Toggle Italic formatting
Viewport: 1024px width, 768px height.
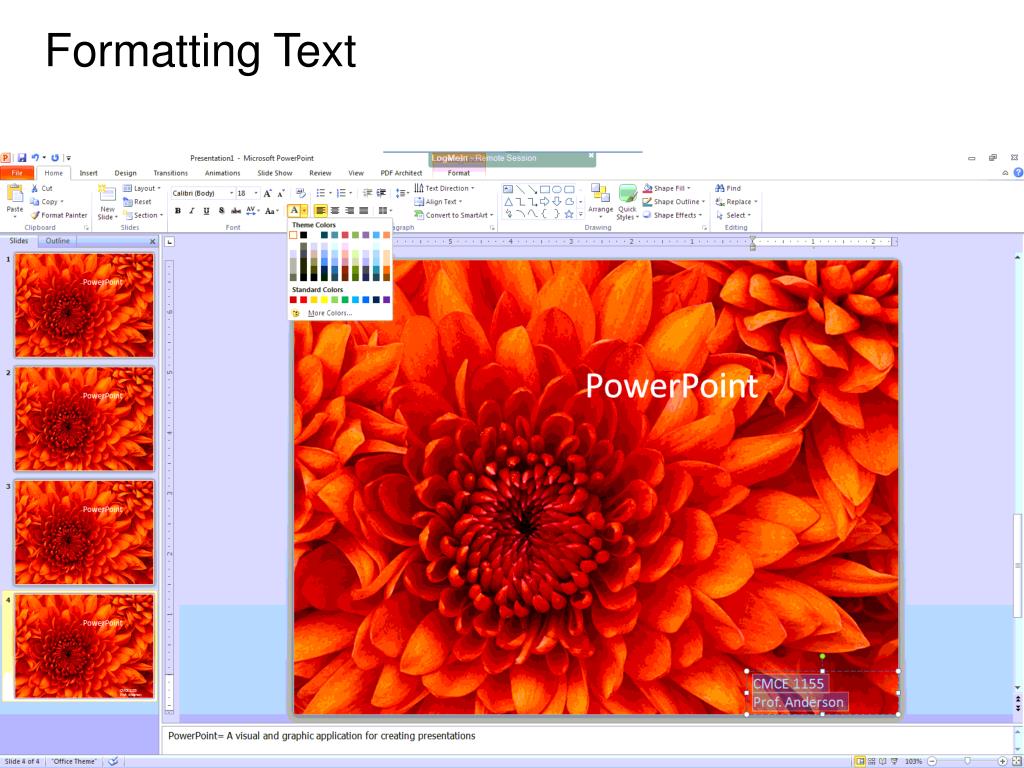[x=191, y=211]
